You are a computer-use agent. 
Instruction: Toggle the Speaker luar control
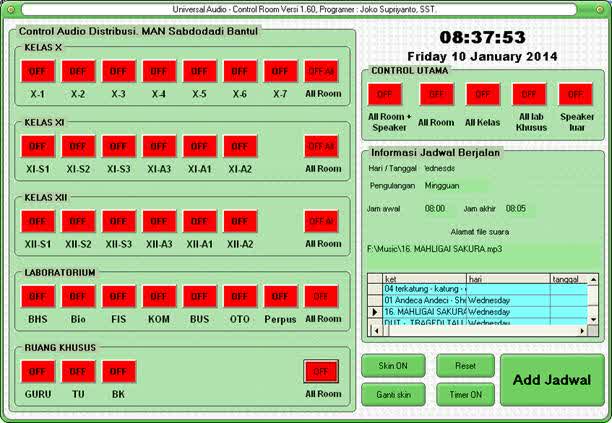[575, 94]
